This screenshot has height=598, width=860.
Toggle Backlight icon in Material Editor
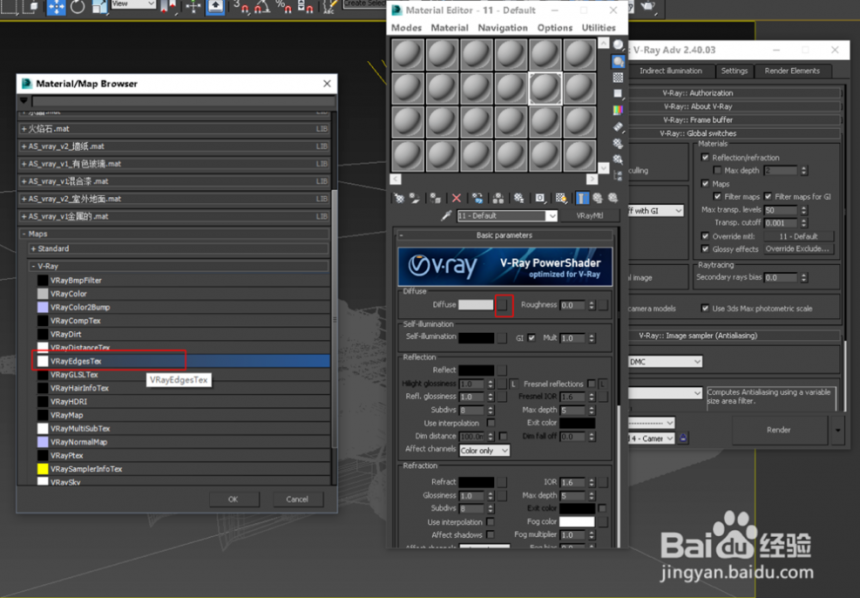618,61
